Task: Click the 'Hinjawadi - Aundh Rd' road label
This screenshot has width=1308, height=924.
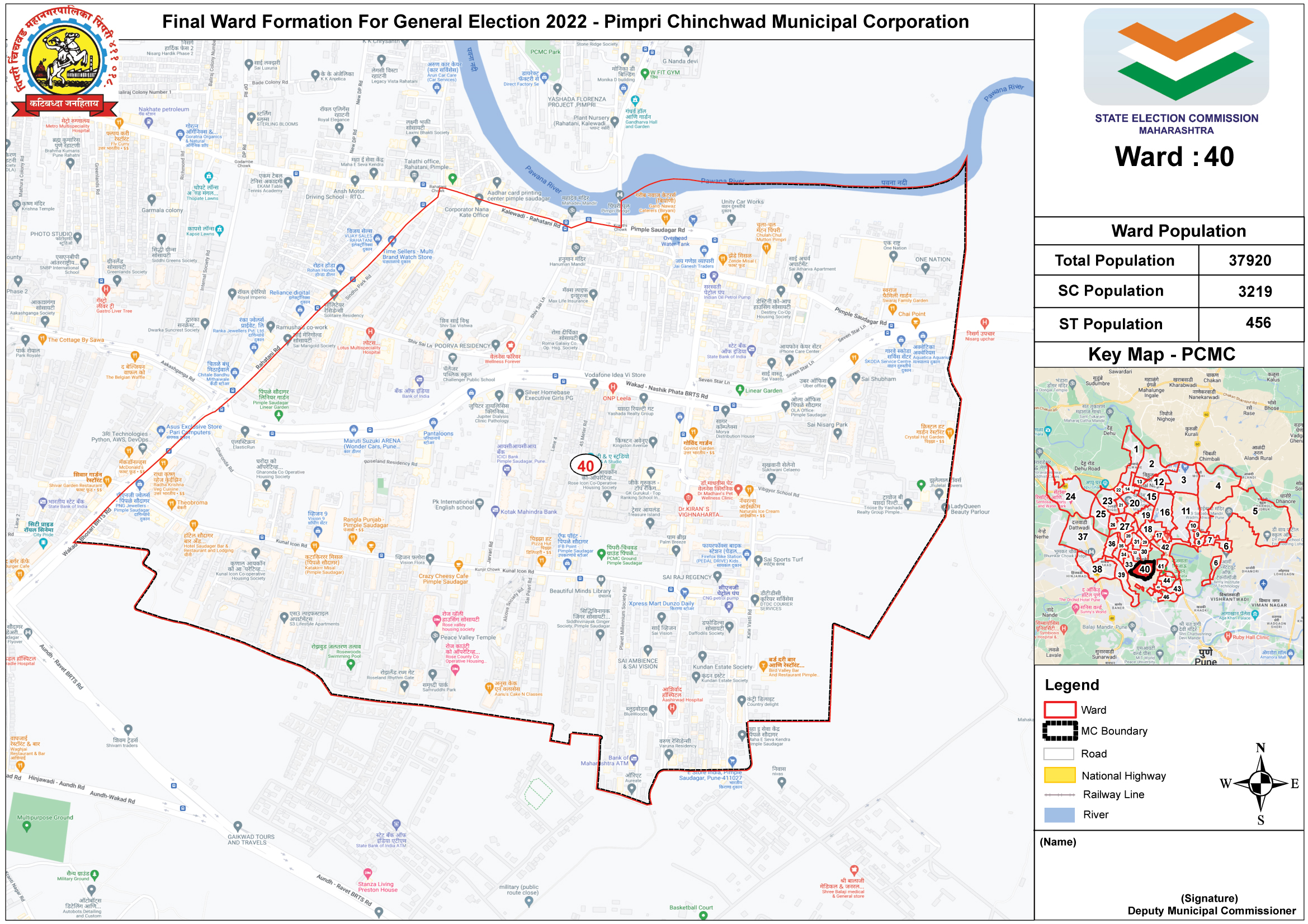Action: point(56,782)
